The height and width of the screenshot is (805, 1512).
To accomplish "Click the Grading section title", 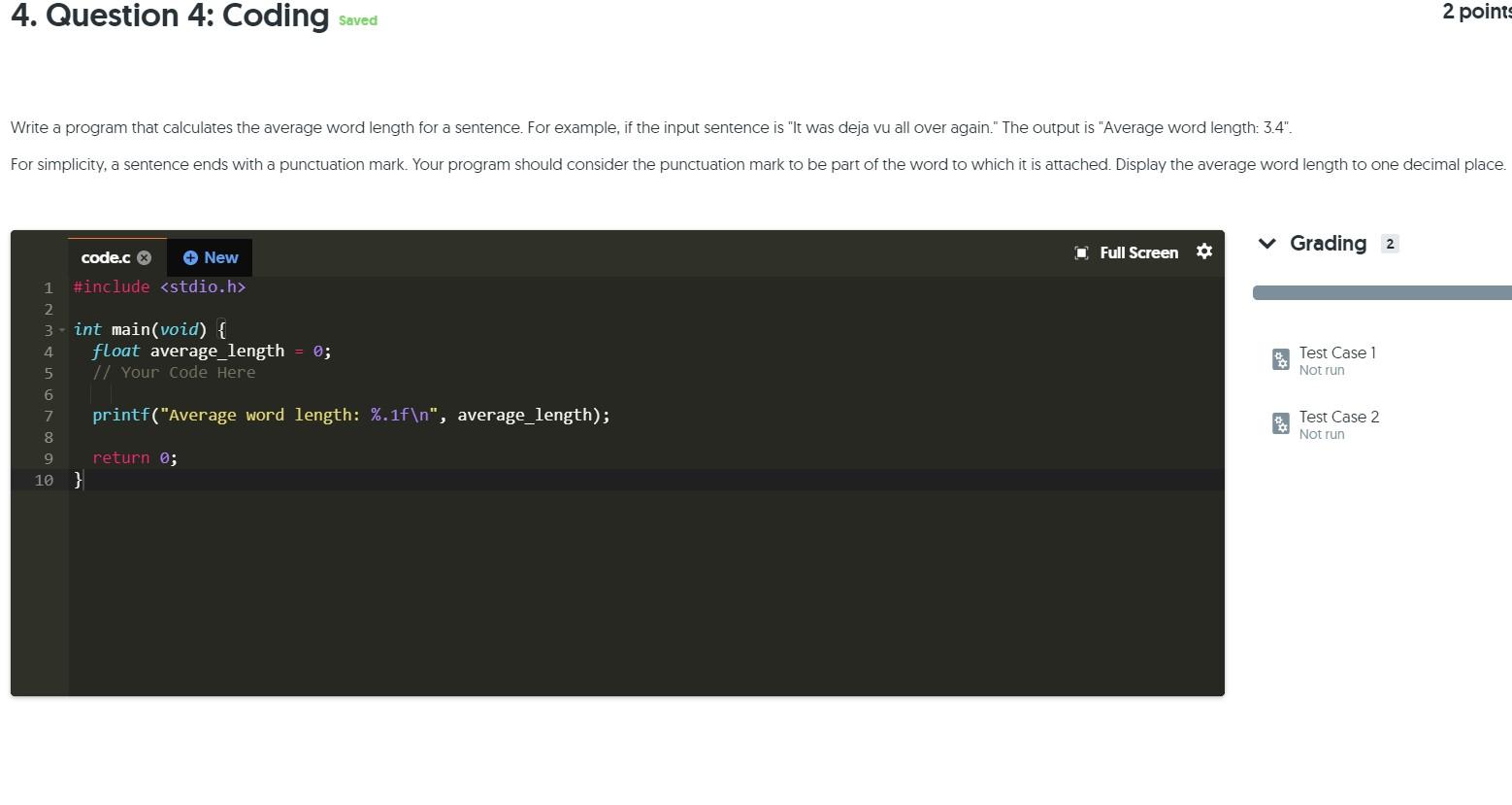I will click(1328, 244).
